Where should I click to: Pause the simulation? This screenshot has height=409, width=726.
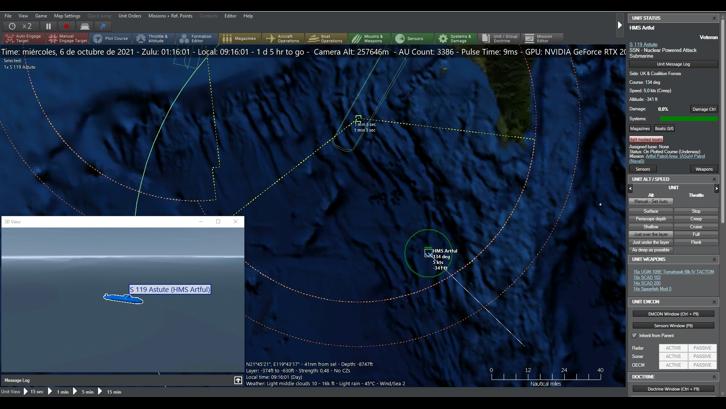(x=48, y=26)
